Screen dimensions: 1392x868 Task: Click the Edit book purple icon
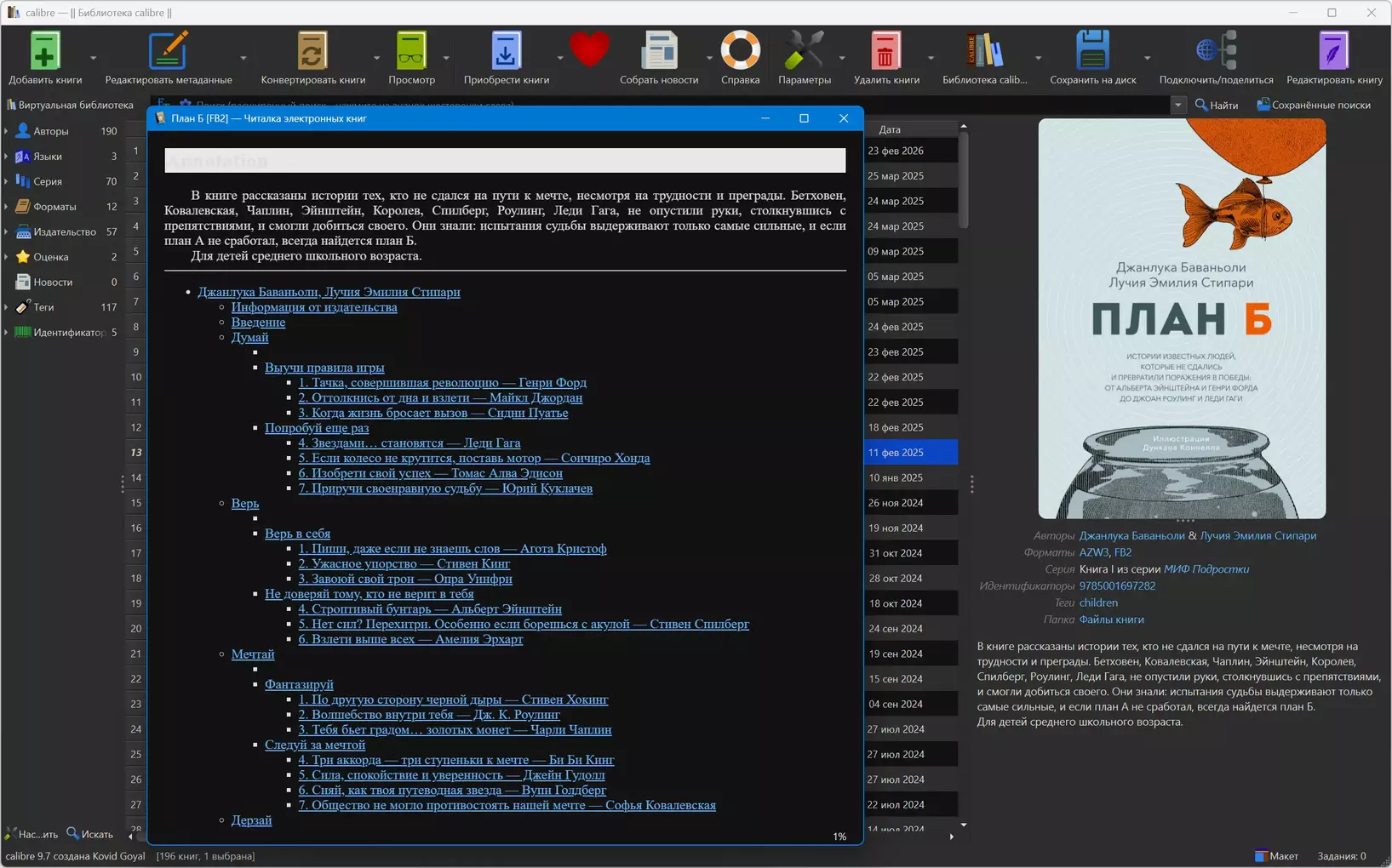pos(1333,52)
